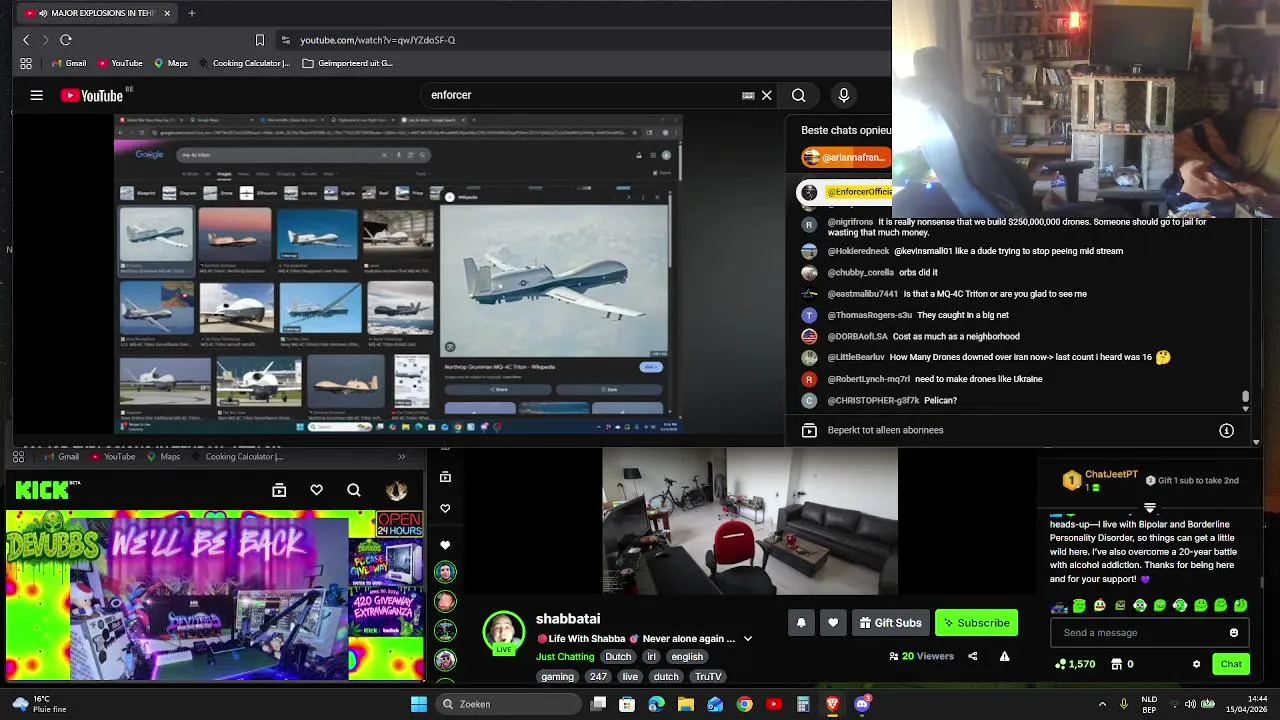
Task: Open Windows taskbar search 'Zoeken'
Action: (509, 704)
